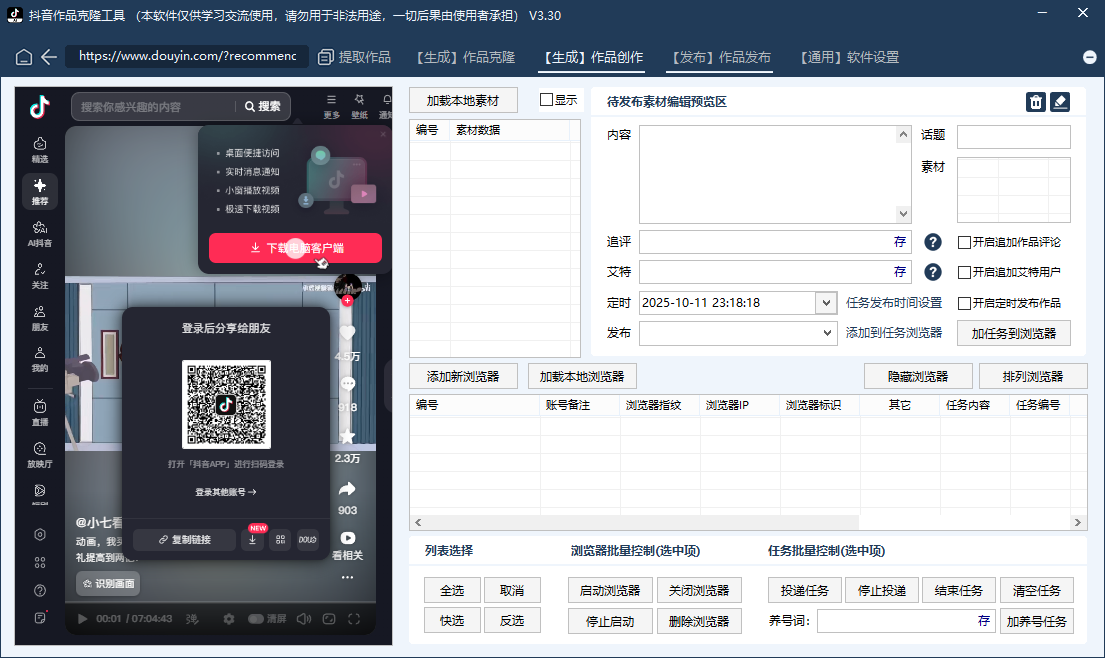Click 全选 to select all browsers
The height and width of the screenshot is (658, 1105).
tap(452, 590)
